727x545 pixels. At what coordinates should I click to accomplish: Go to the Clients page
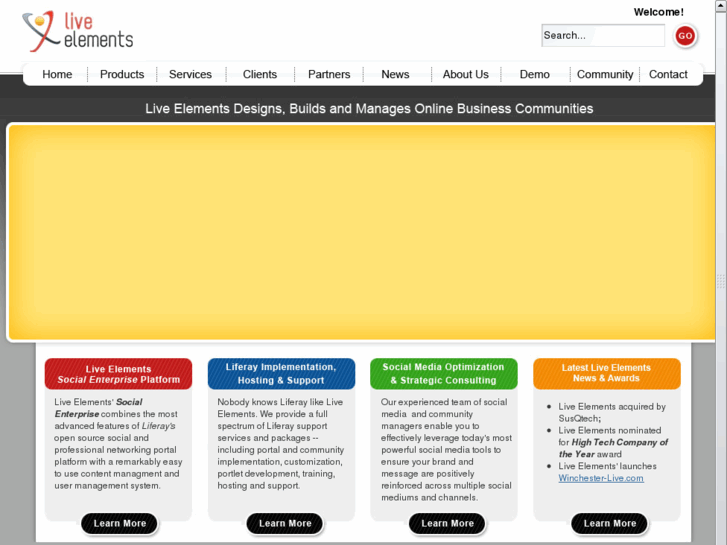point(260,74)
